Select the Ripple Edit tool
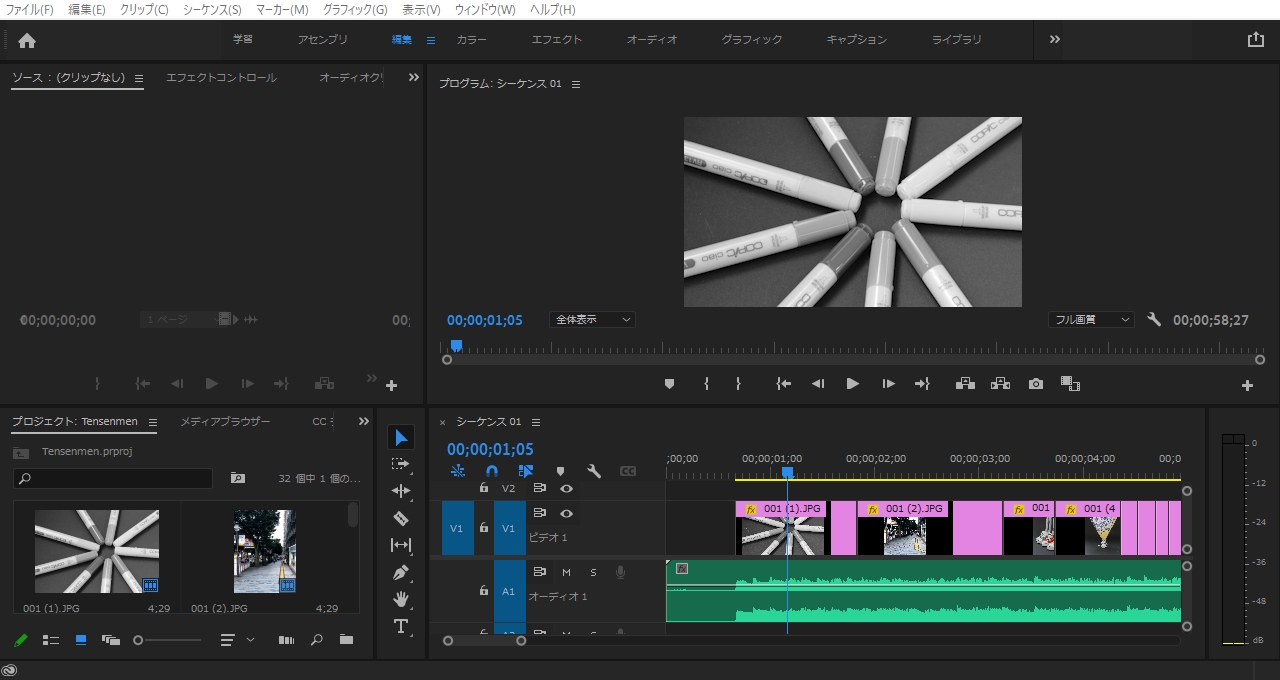The image size is (1280, 680). click(x=401, y=491)
